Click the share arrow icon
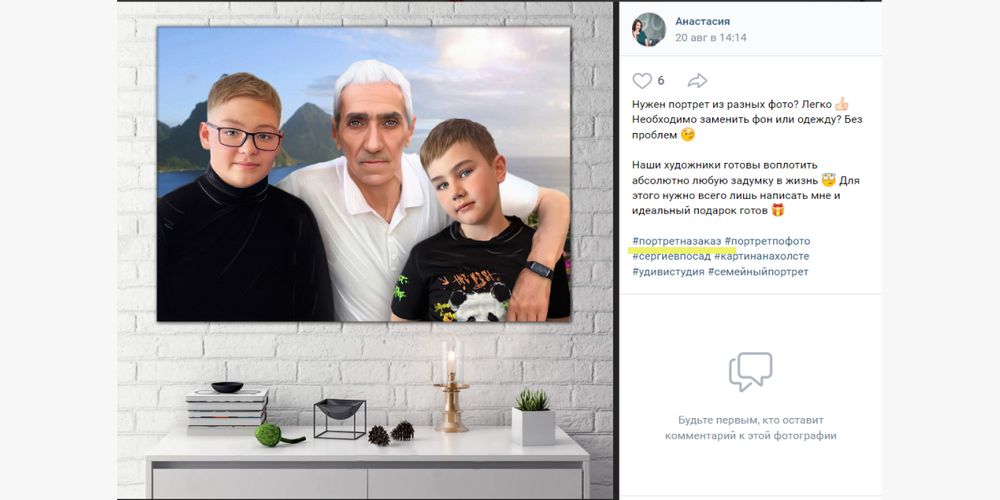Screen dimensions: 1000x500 click(697, 81)
